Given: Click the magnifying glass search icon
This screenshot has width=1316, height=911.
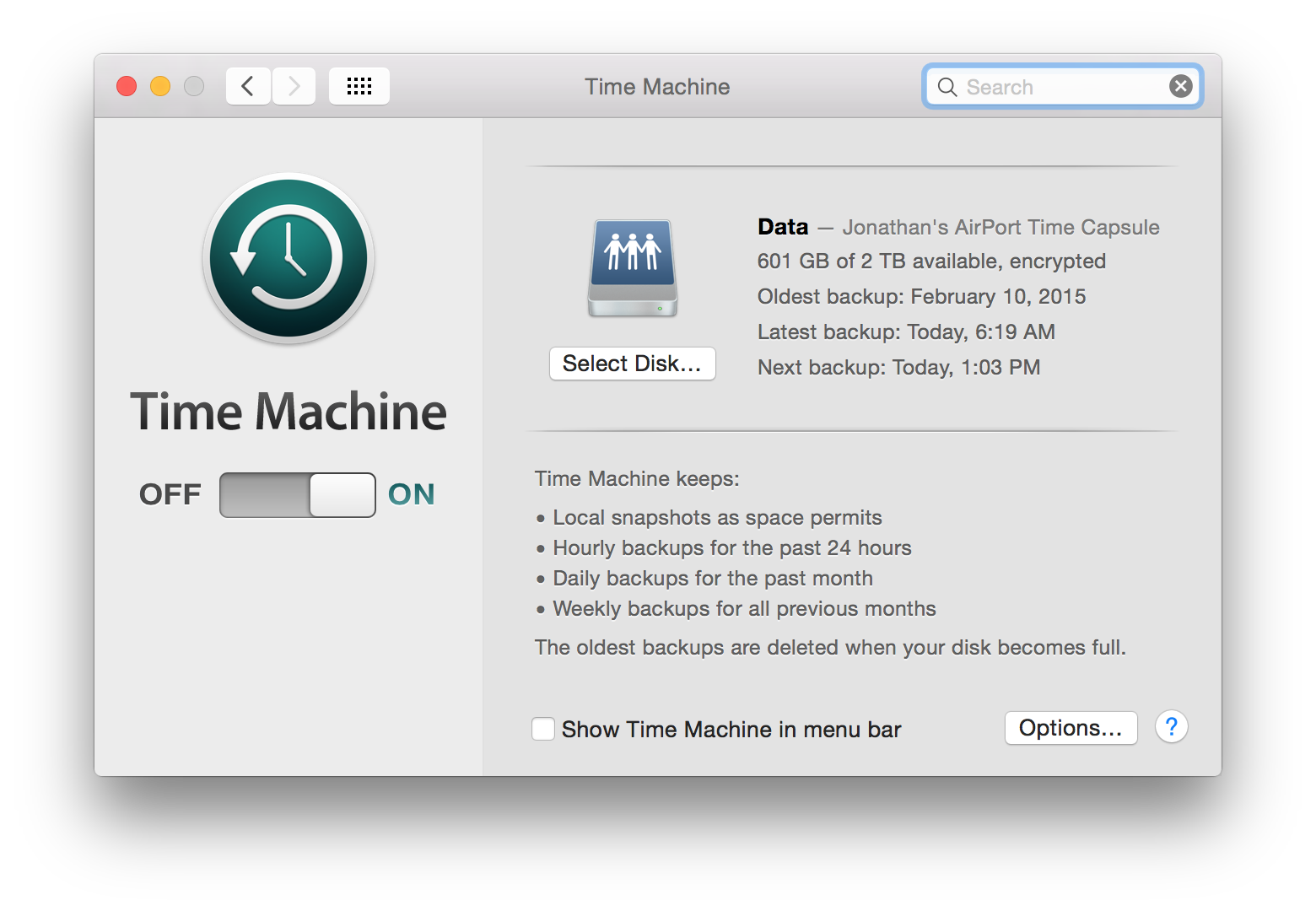Looking at the screenshot, I should coord(947,86).
